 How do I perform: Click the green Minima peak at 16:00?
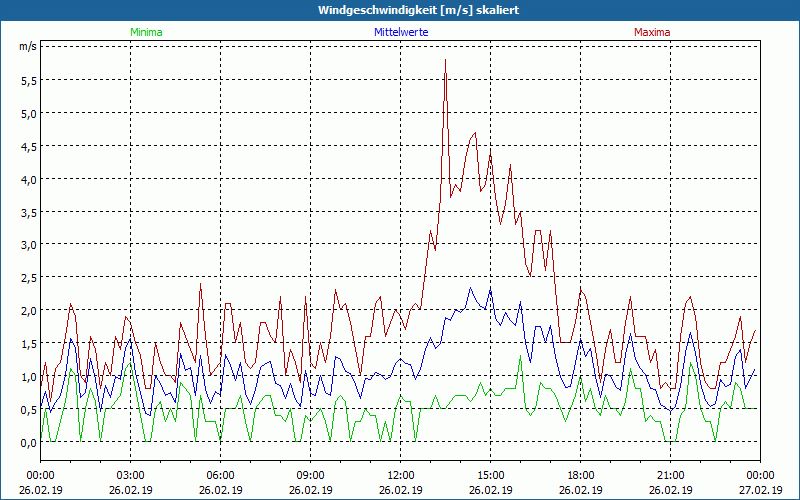pos(520,356)
